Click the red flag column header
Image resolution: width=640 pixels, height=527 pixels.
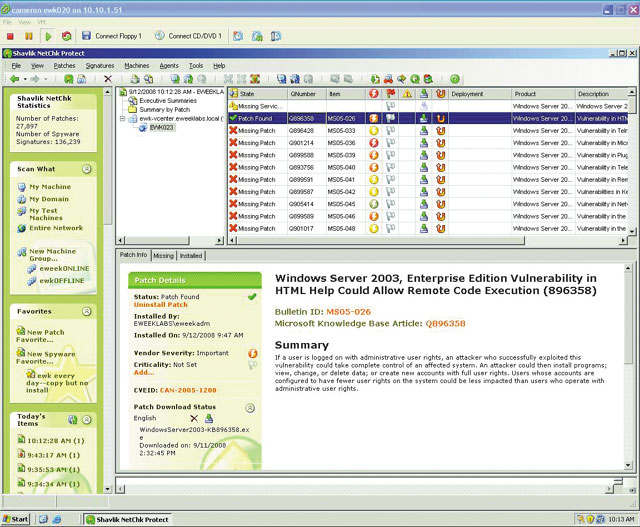coord(391,94)
